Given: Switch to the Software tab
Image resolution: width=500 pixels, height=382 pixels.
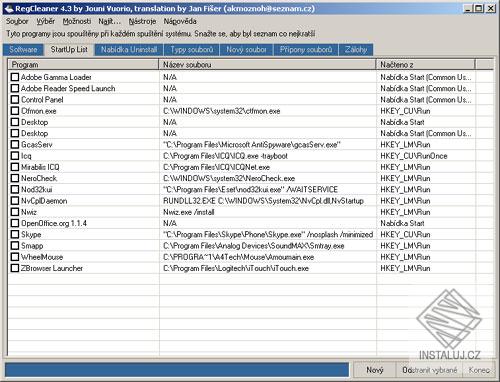Looking at the screenshot, I should (23, 50).
